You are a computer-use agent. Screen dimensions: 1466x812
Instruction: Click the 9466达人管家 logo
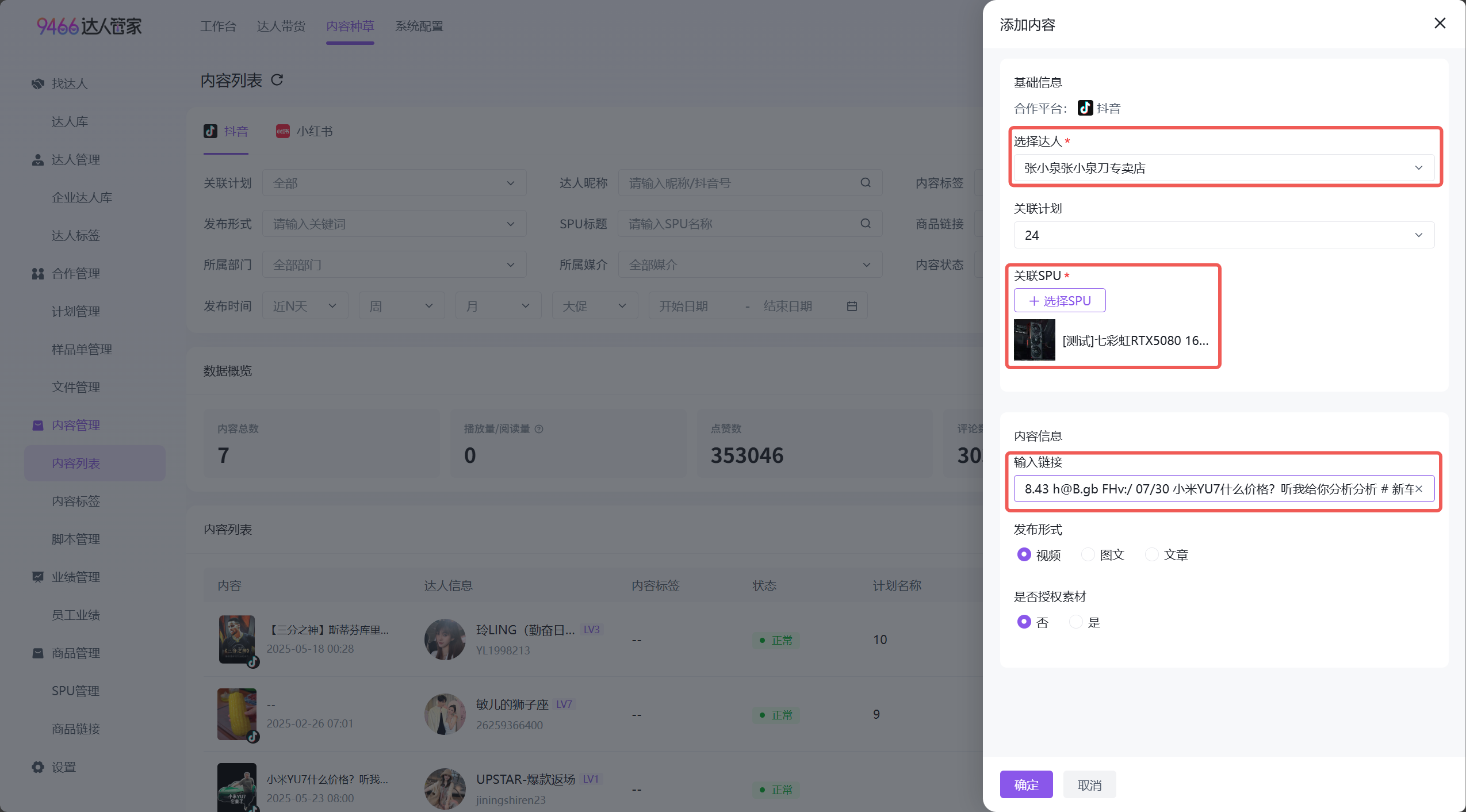pos(89,26)
